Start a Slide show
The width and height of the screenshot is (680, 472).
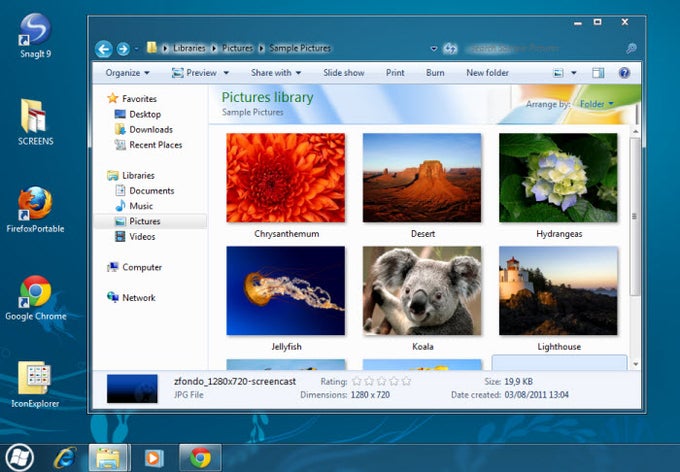tap(343, 73)
